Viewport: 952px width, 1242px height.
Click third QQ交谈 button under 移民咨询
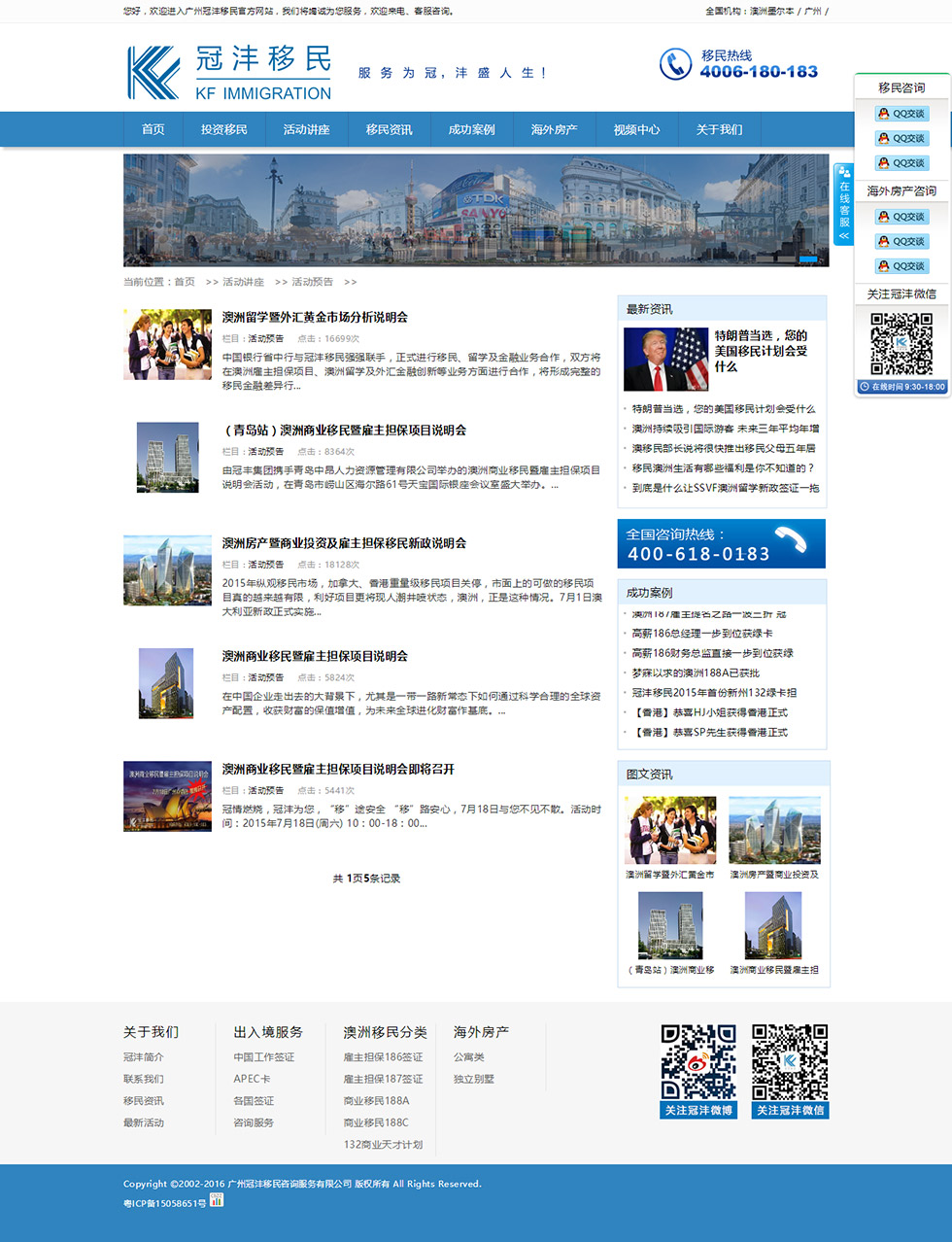pyautogui.click(x=901, y=163)
